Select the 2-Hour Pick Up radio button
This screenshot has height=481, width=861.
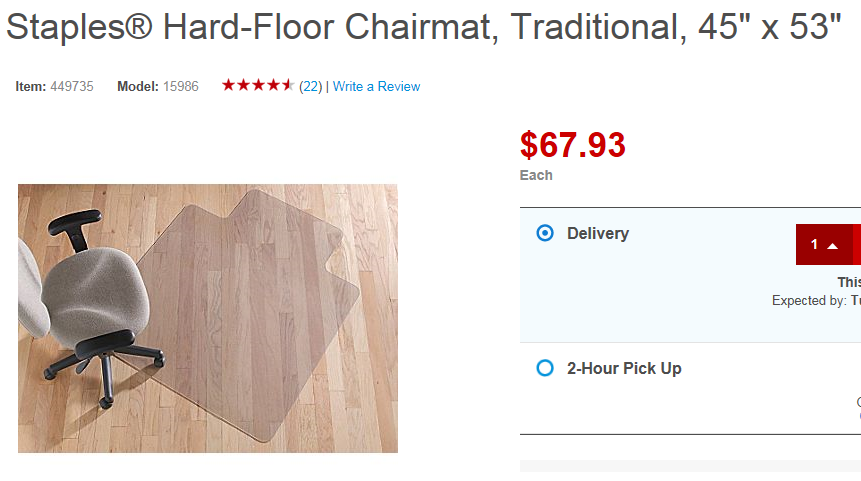545,368
